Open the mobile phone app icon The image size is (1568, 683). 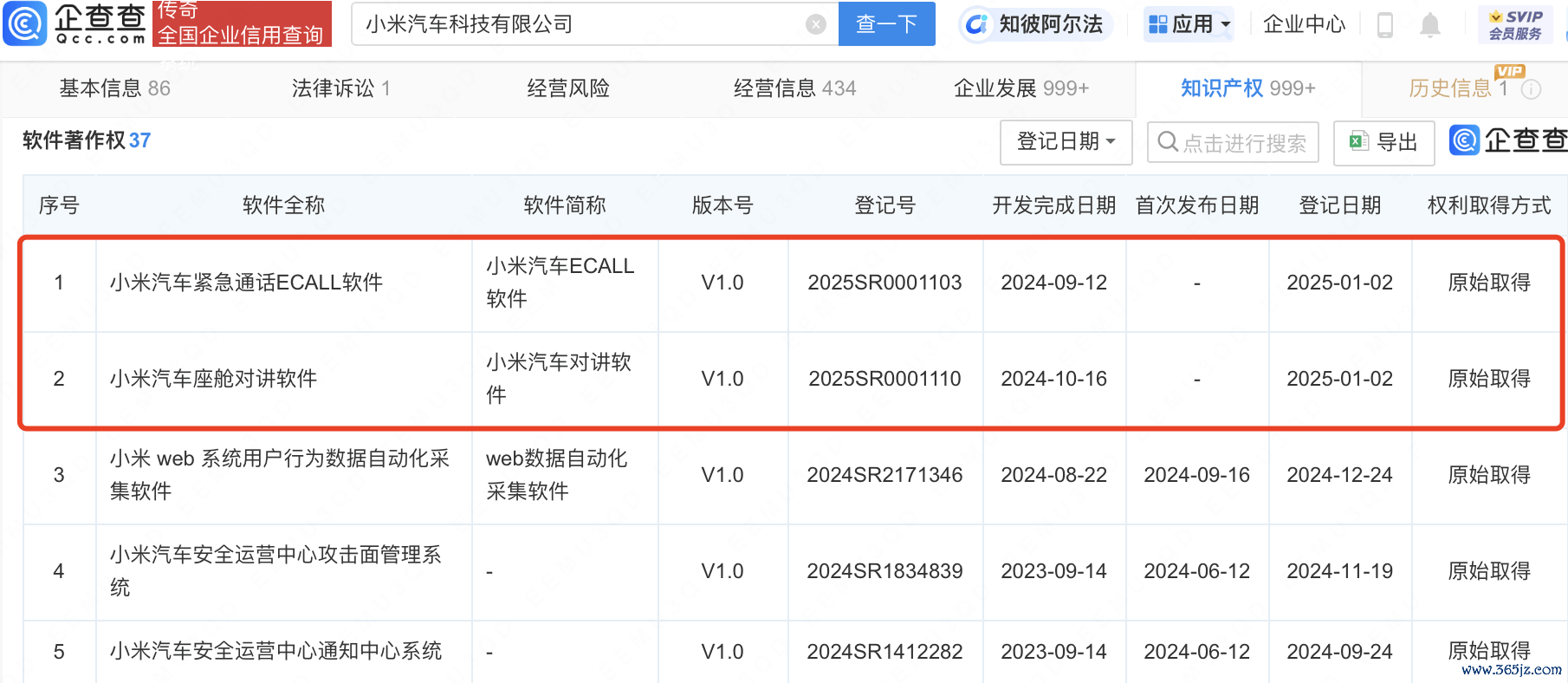(x=1384, y=25)
